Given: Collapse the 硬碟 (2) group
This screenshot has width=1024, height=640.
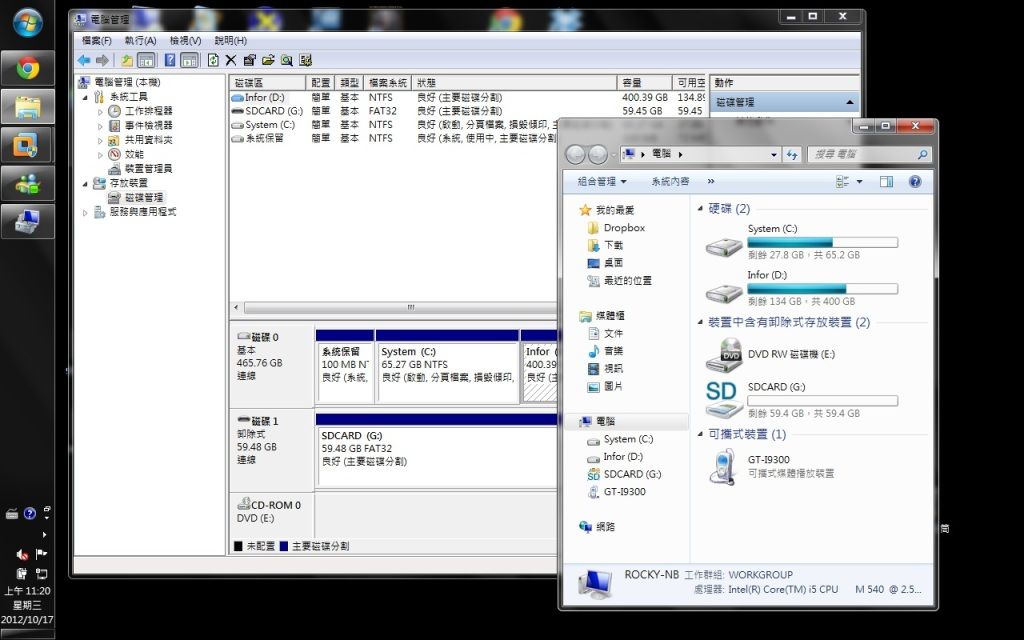Looking at the screenshot, I should coord(700,209).
